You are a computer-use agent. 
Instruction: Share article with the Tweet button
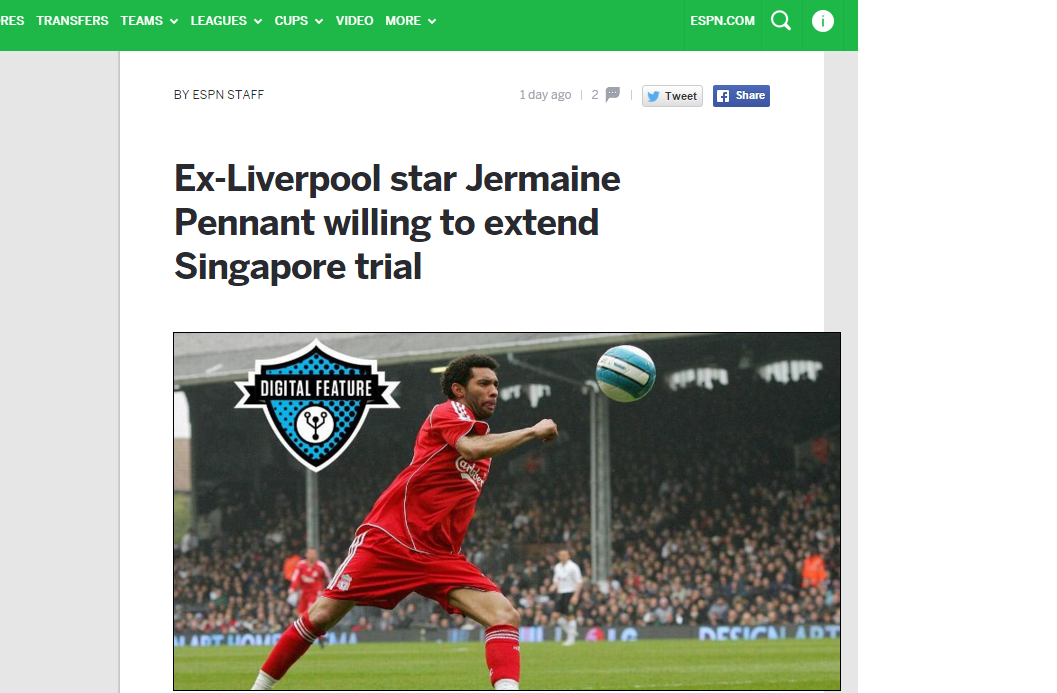click(672, 96)
